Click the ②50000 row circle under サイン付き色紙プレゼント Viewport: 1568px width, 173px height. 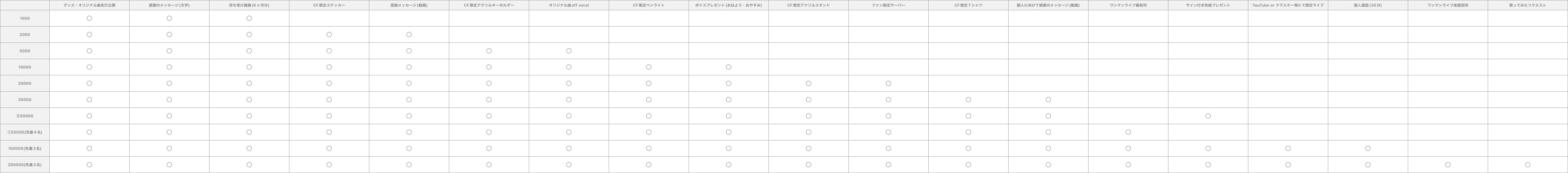[x=1208, y=116]
